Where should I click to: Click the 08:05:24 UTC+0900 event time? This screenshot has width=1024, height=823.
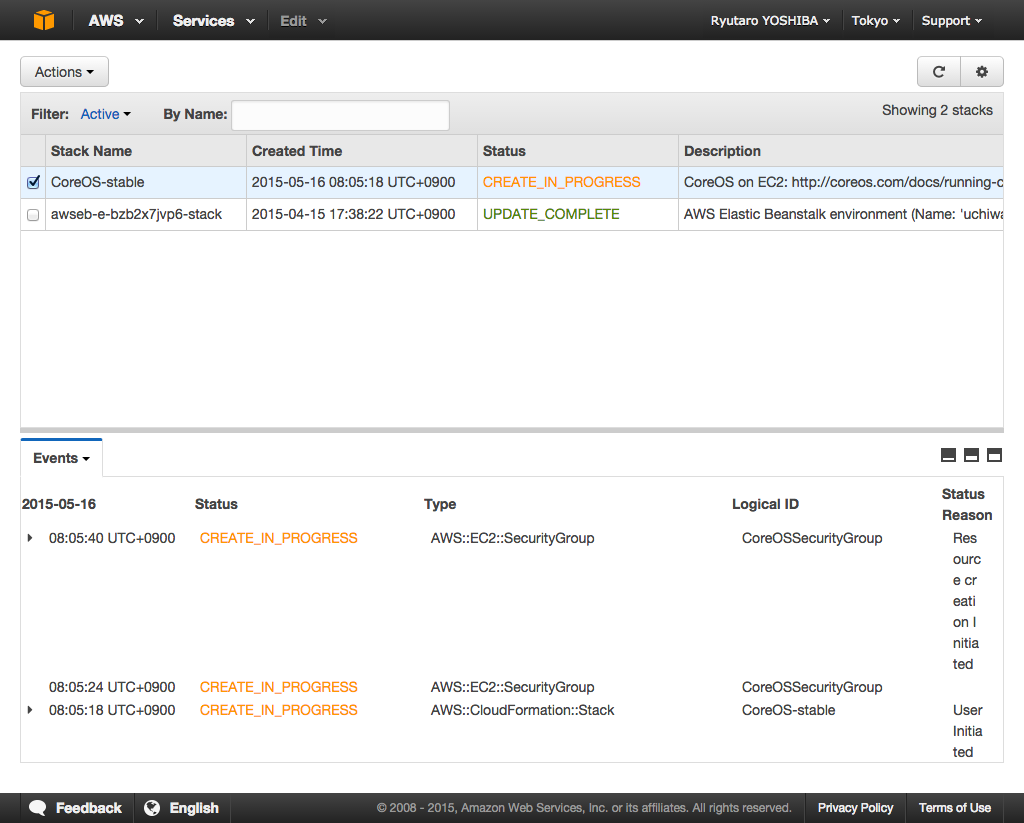tap(112, 687)
